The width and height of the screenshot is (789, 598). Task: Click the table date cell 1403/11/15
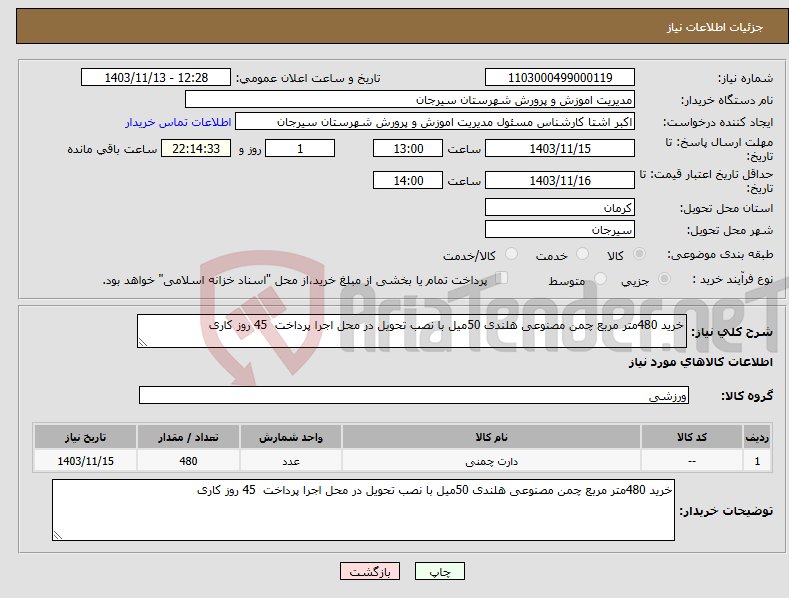pos(86,461)
